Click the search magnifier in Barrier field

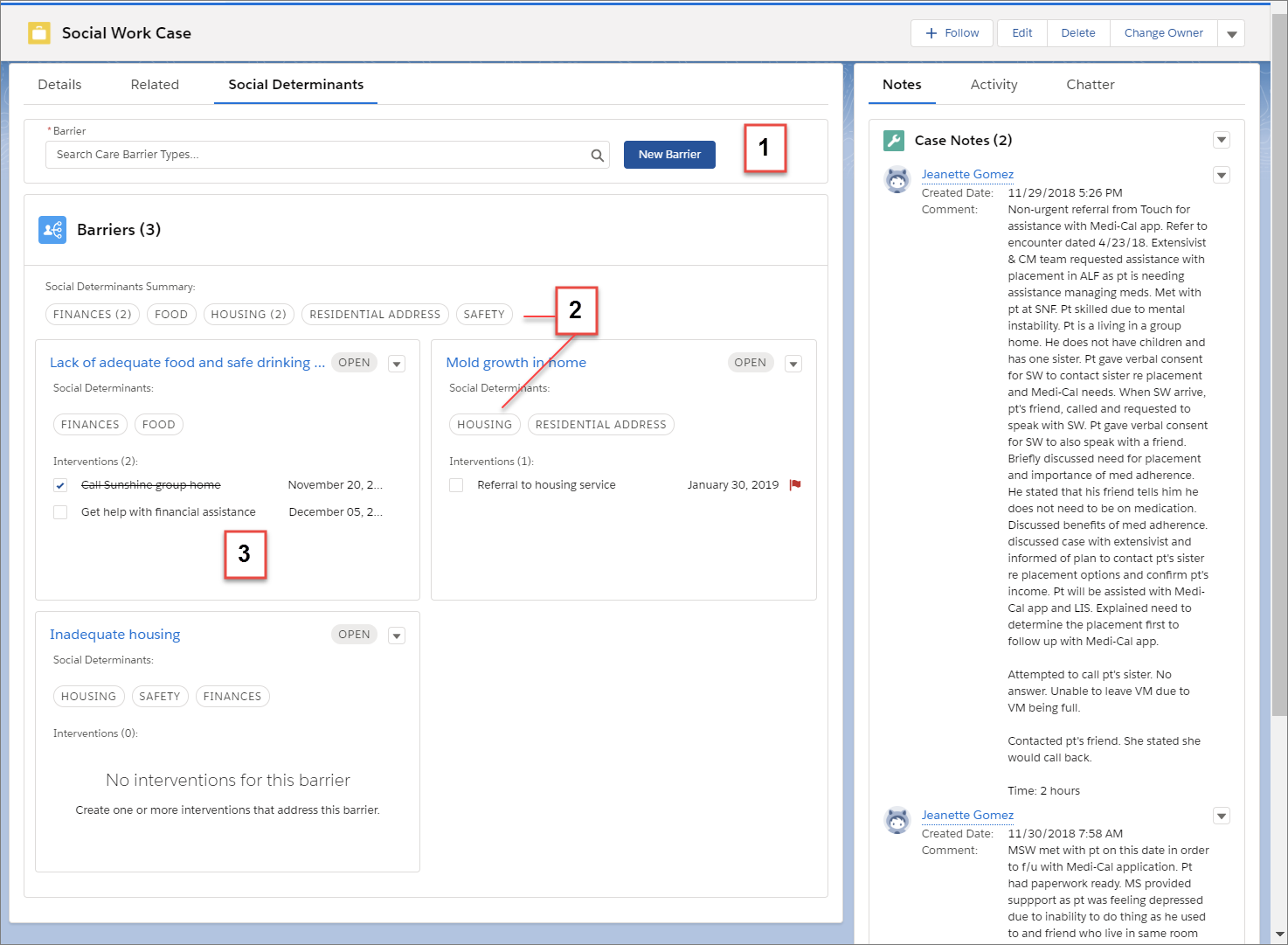598,156
